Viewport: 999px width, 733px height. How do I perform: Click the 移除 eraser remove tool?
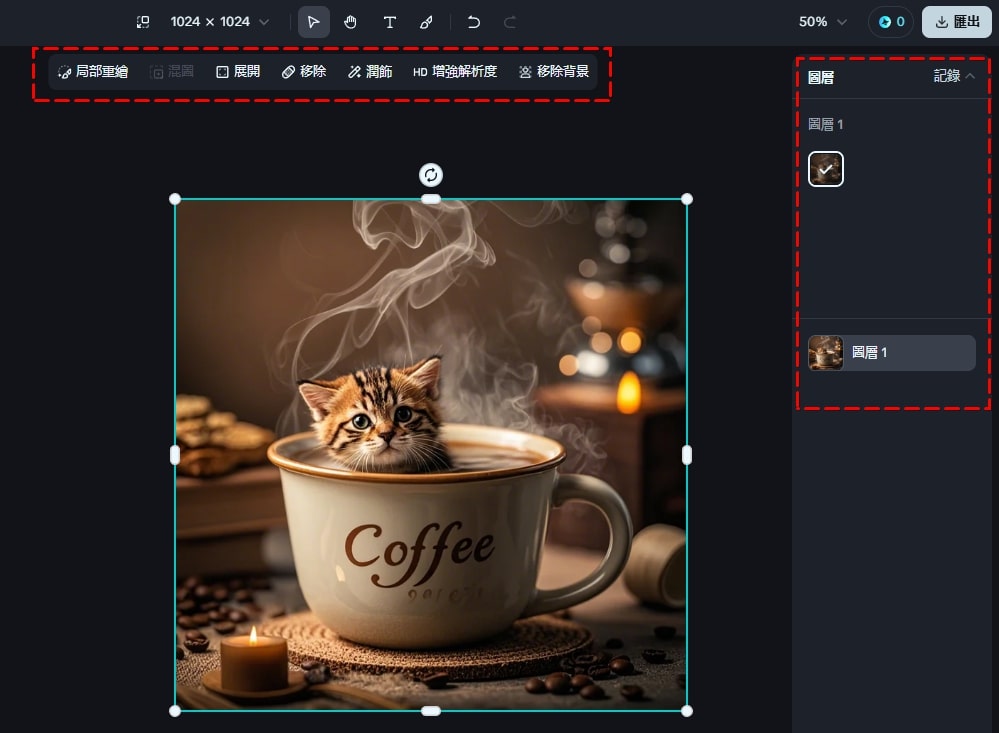coord(304,72)
